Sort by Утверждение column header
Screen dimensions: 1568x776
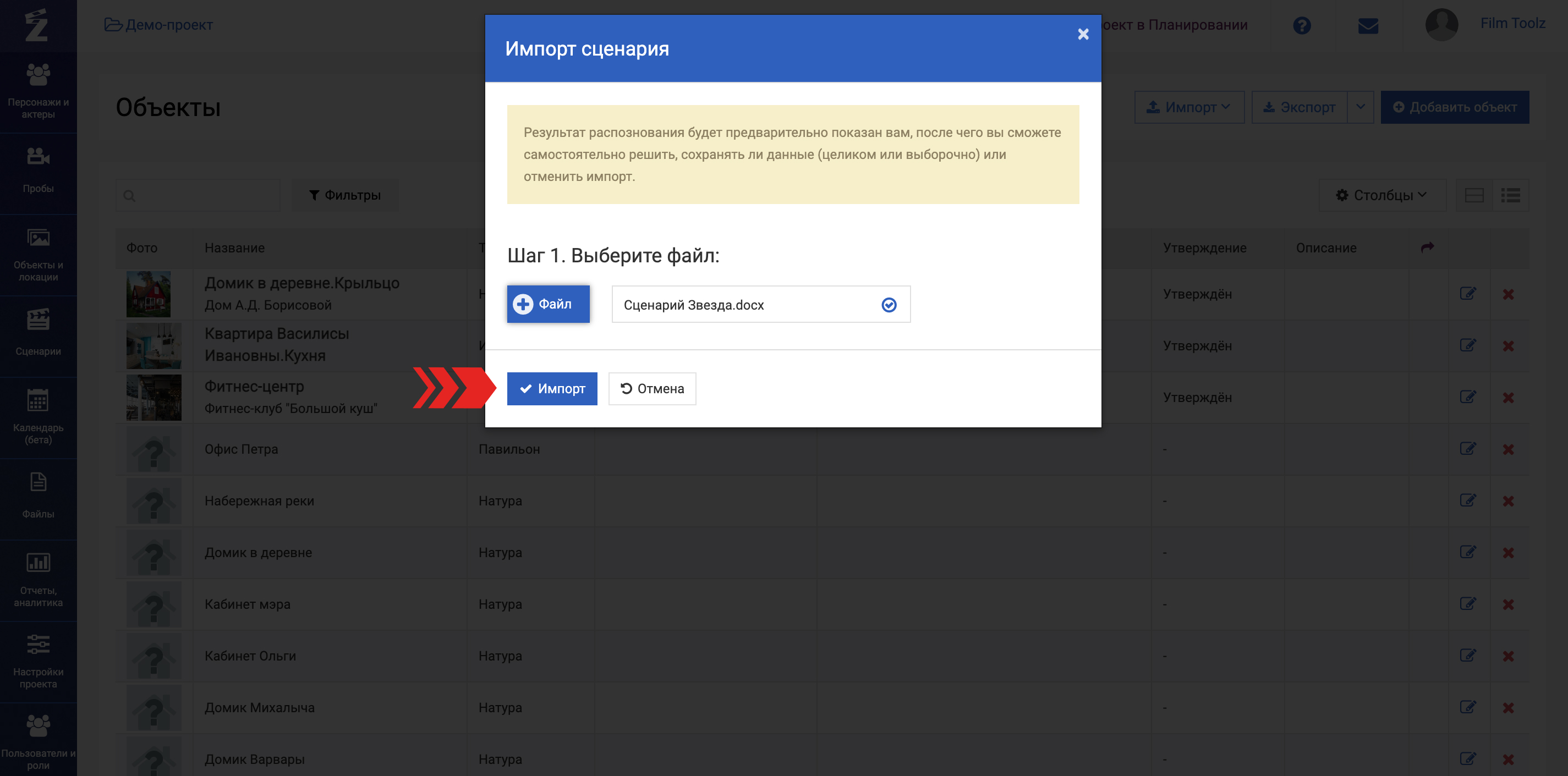[1204, 247]
